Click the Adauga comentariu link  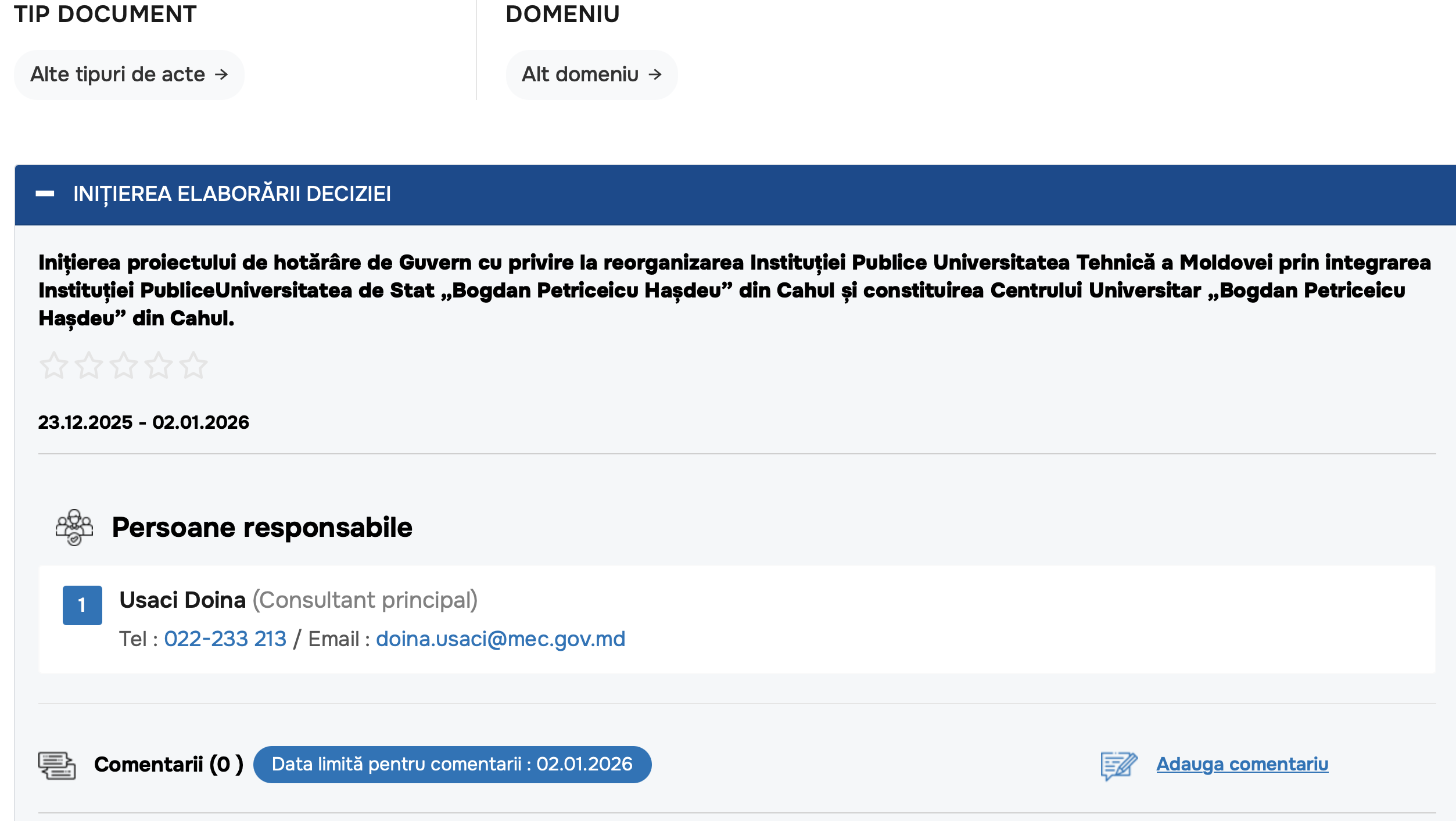coord(1242,764)
